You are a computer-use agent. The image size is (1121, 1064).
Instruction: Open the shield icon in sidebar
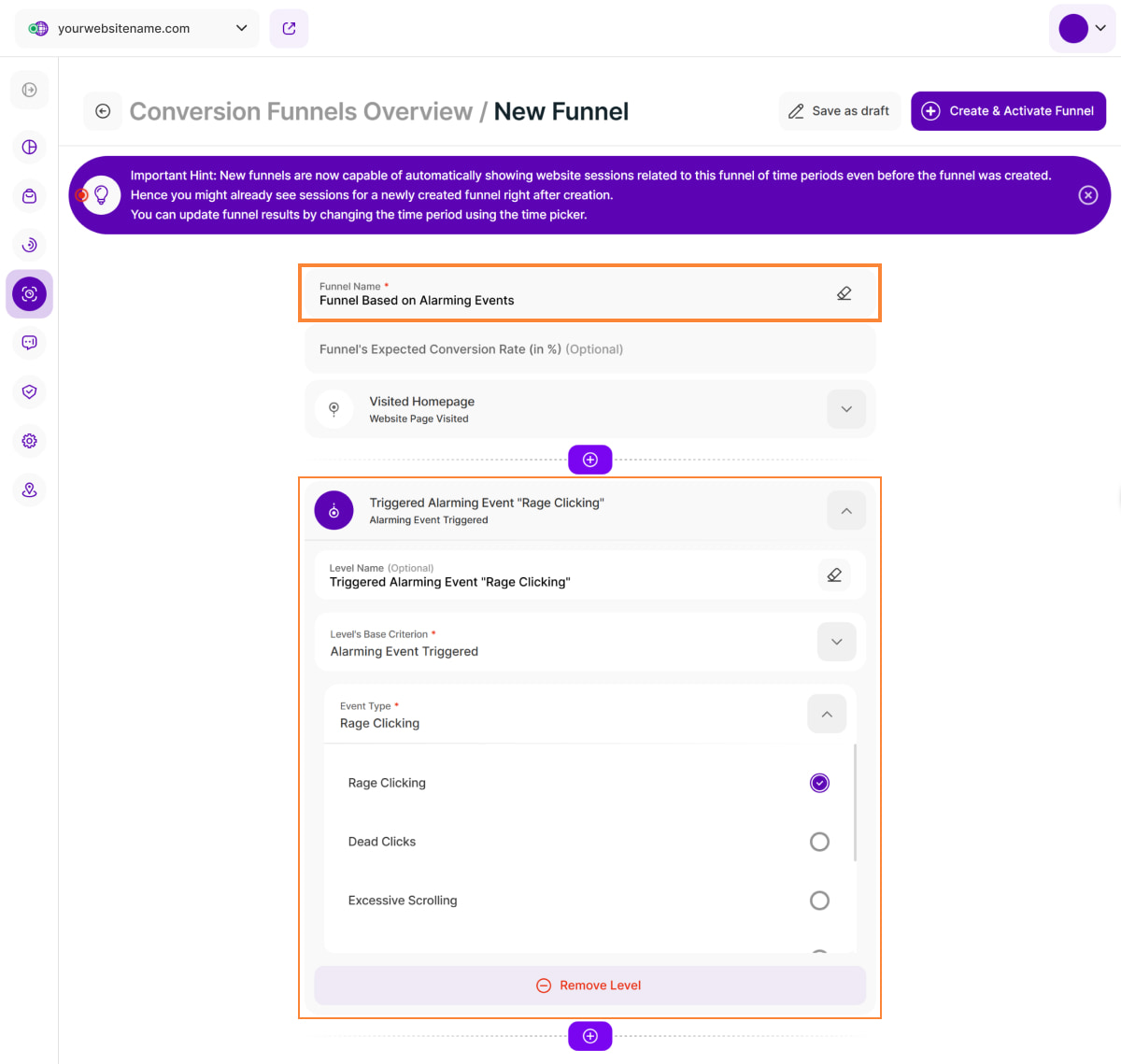click(30, 391)
